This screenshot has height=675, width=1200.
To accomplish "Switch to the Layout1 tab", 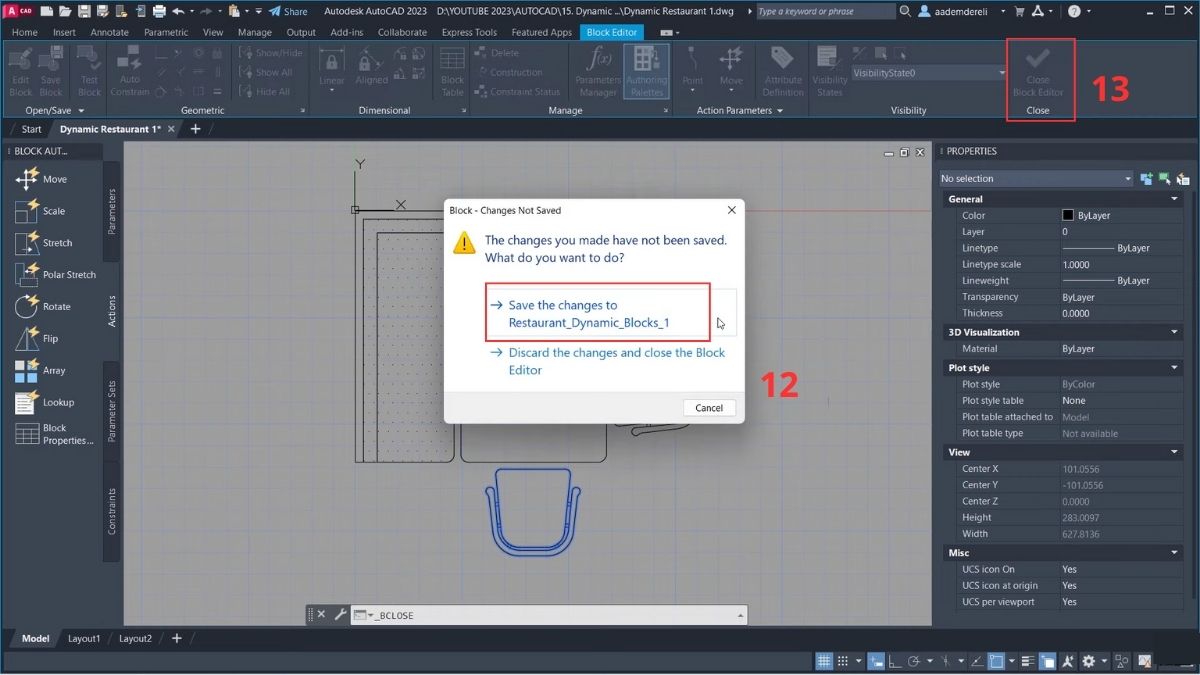I will tap(84, 638).
